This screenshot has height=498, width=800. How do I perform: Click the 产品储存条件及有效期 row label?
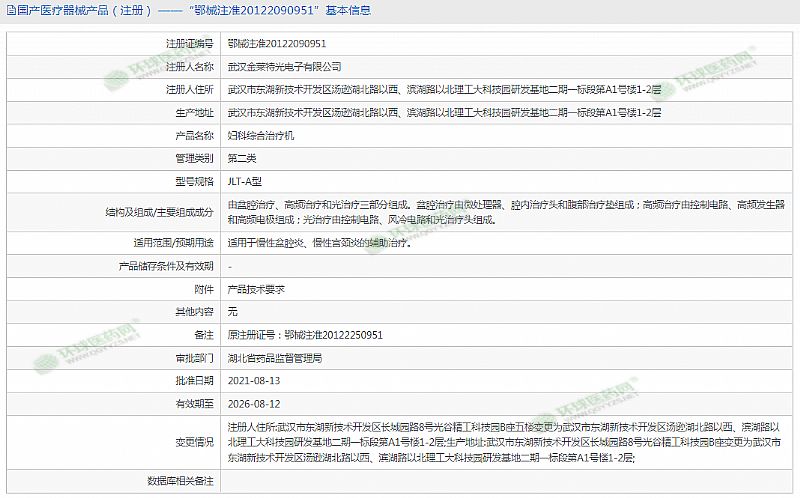[166, 266]
